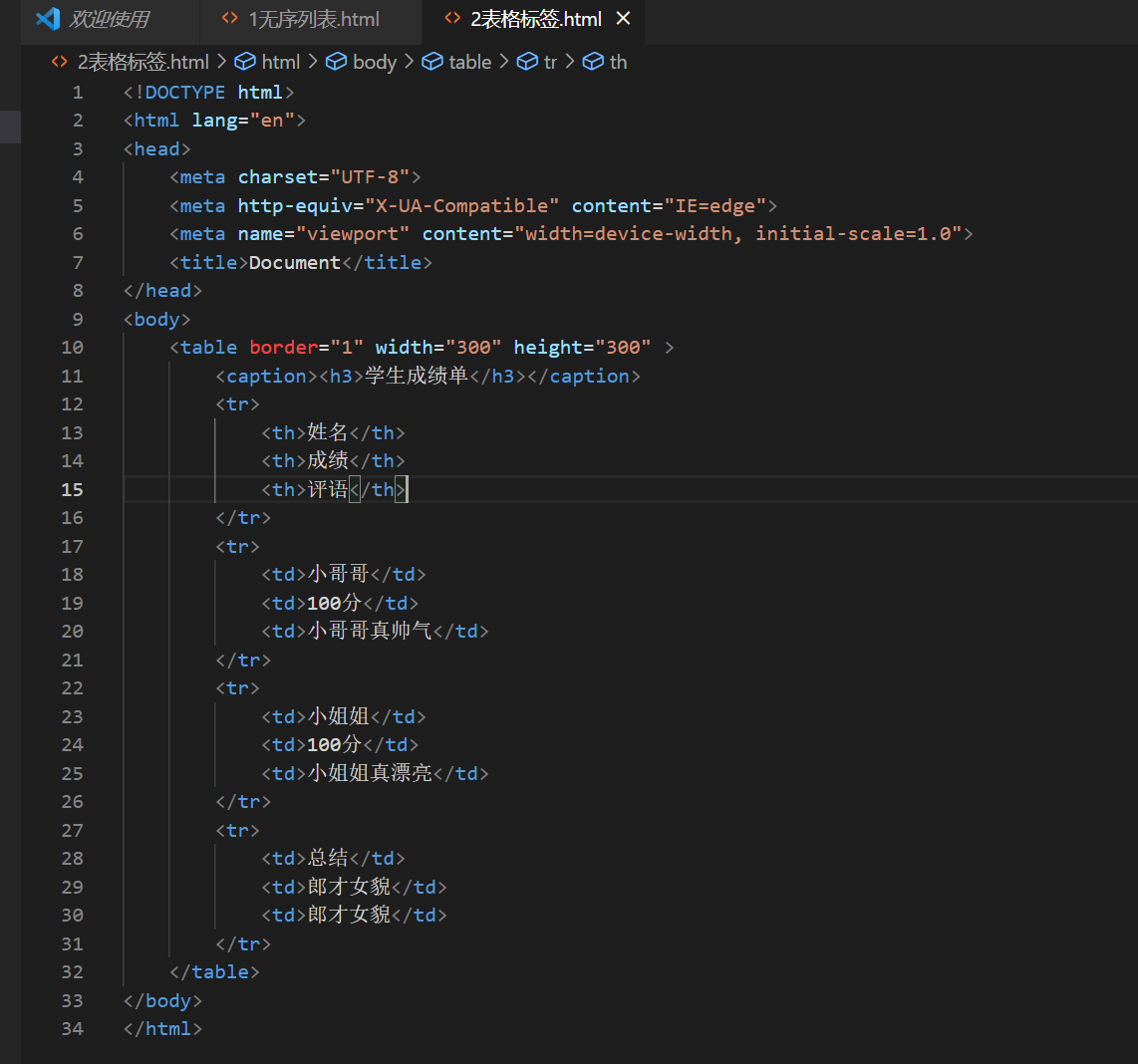The width and height of the screenshot is (1138, 1064).
Task: Click charset="UTF-8" on line 4
Action: pyautogui.click(x=324, y=177)
